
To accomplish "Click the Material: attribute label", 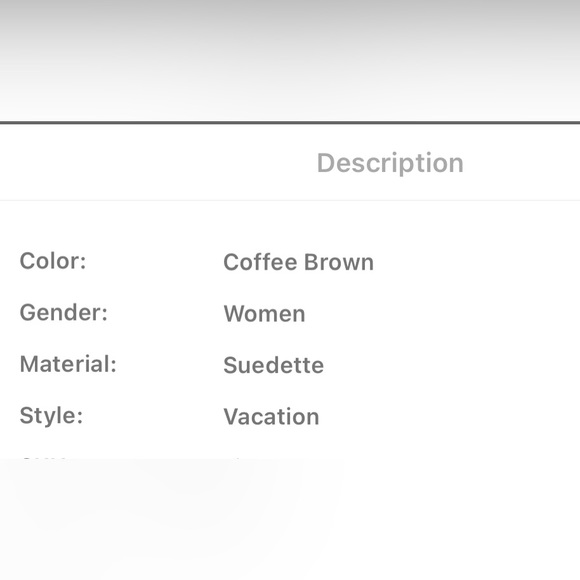I will (68, 364).
